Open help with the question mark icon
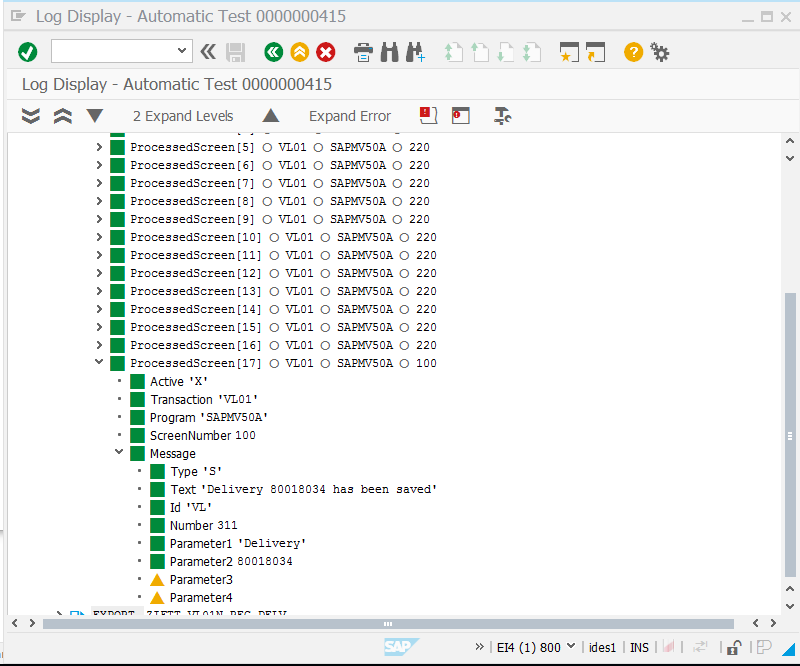The image size is (800, 666). point(633,51)
